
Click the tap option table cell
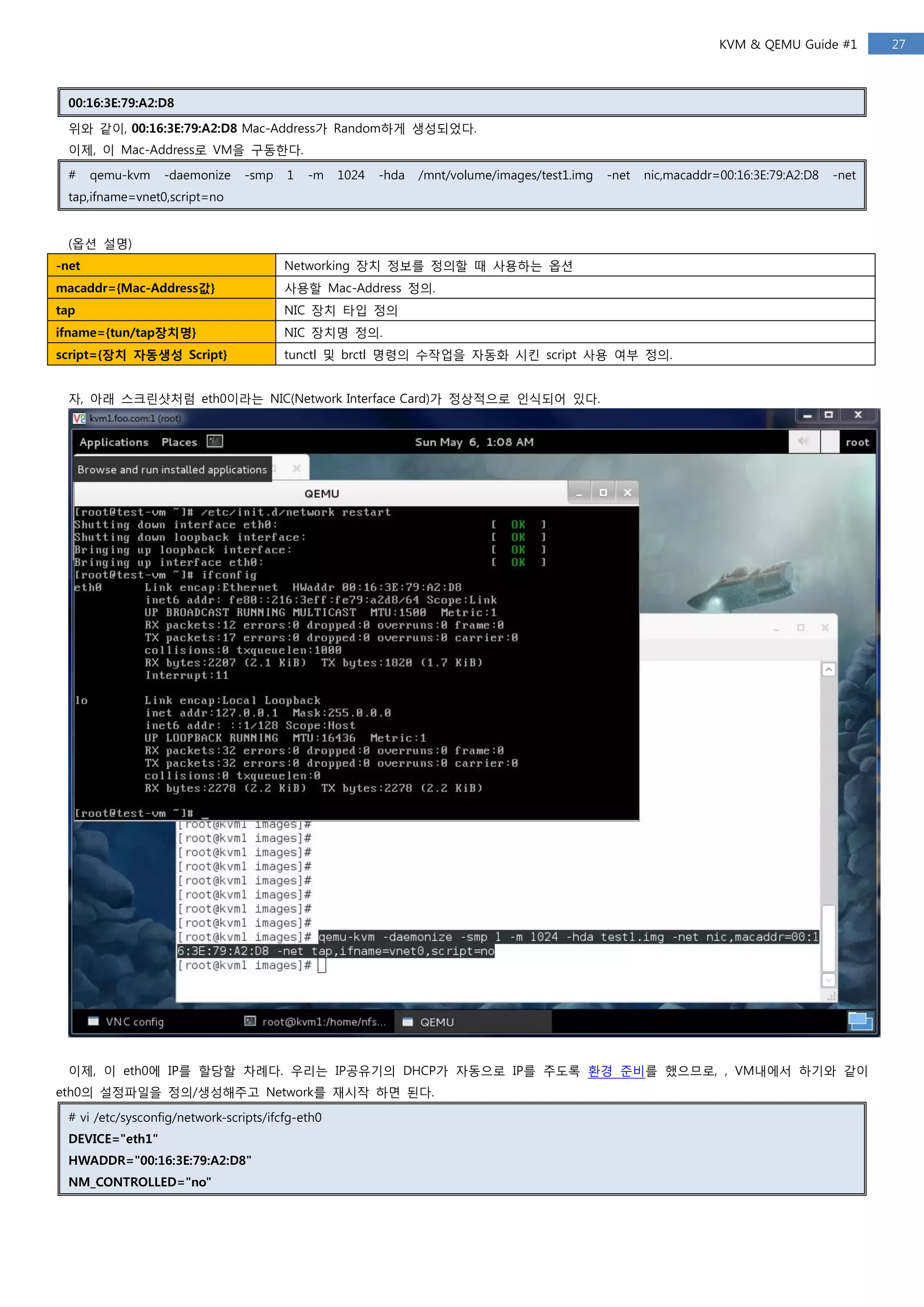click(x=162, y=310)
